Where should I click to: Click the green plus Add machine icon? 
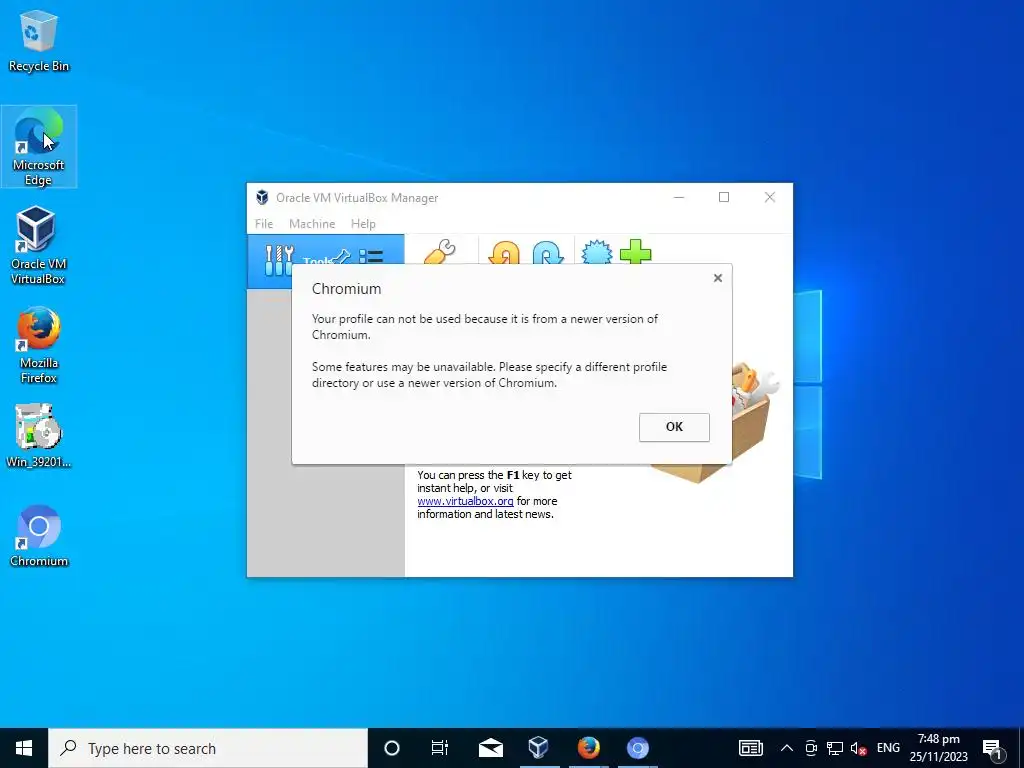(x=635, y=251)
